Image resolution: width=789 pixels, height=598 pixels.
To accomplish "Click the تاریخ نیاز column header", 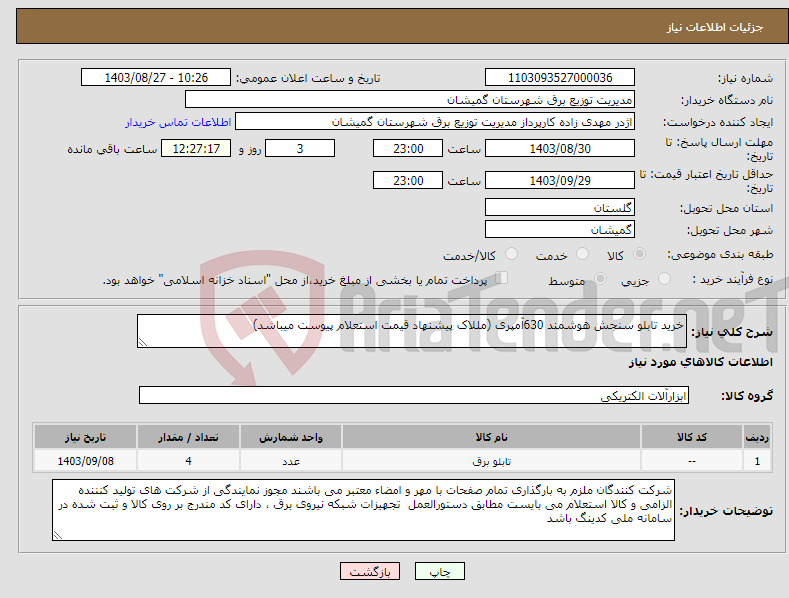I will (x=85, y=437).
